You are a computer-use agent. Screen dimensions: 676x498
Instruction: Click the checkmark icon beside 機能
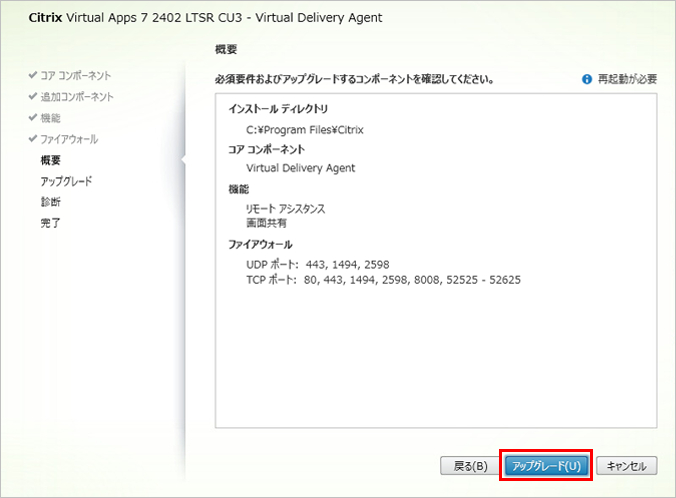[33, 117]
